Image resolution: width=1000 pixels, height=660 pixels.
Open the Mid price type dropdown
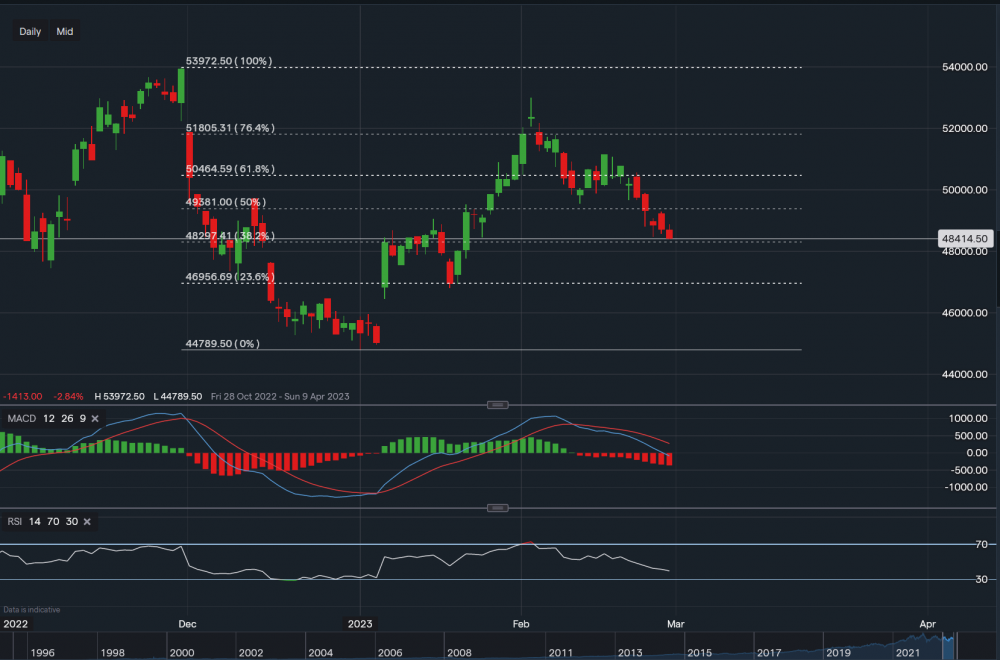(64, 32)
